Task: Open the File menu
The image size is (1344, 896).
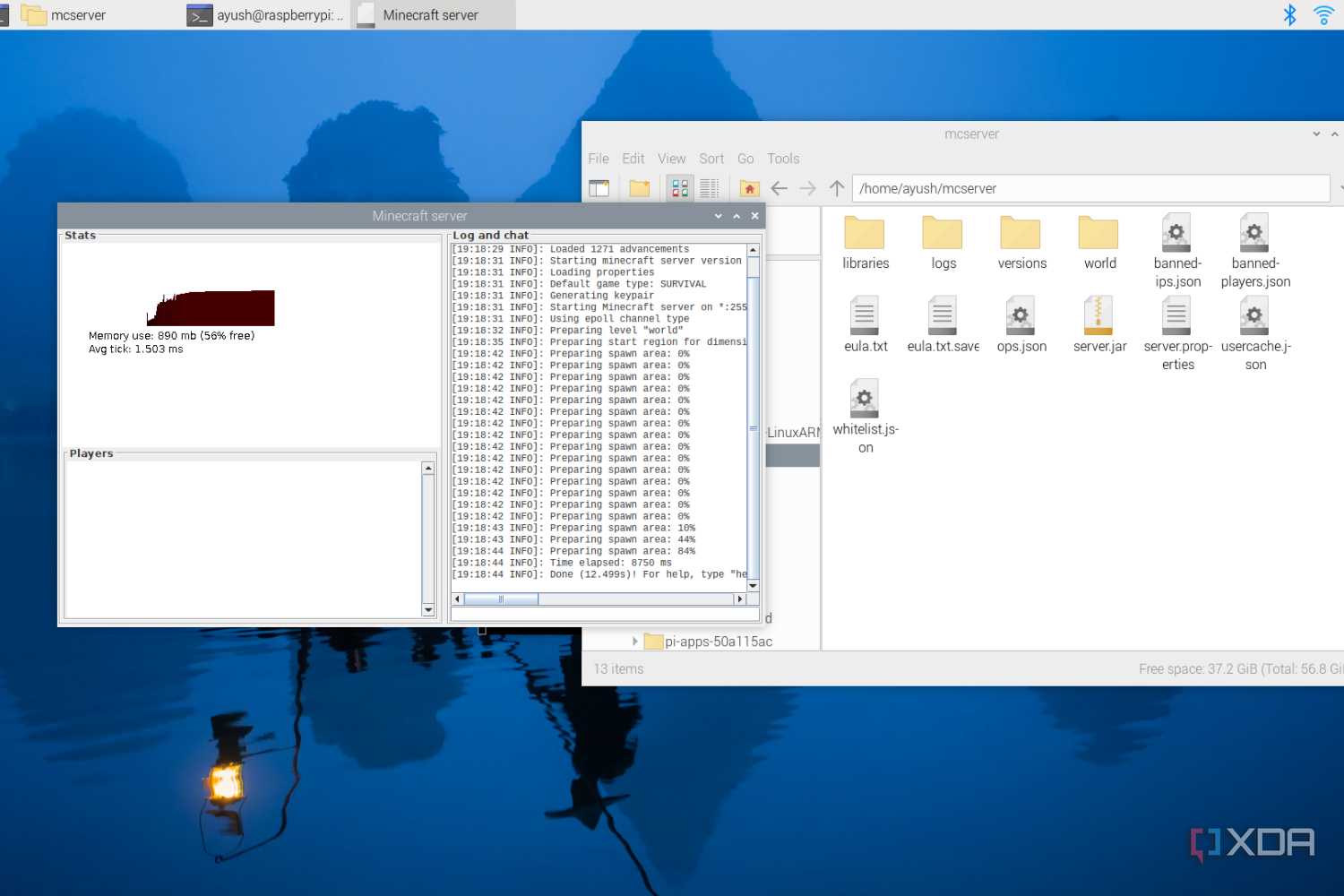Action: point(599,159)
